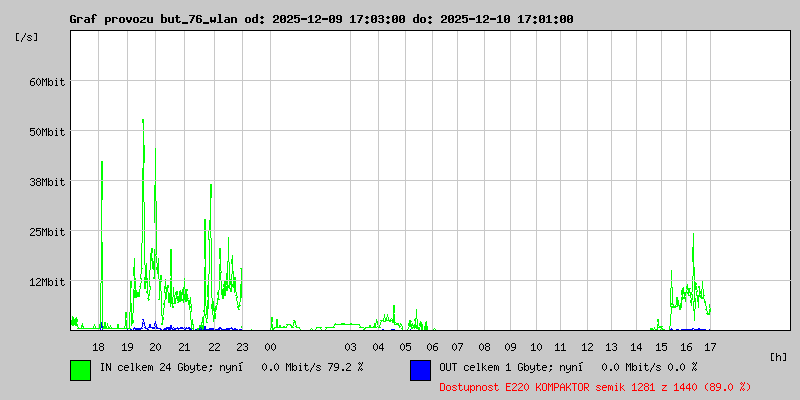Click the hour 03 x-axis label

coord(350,347)
